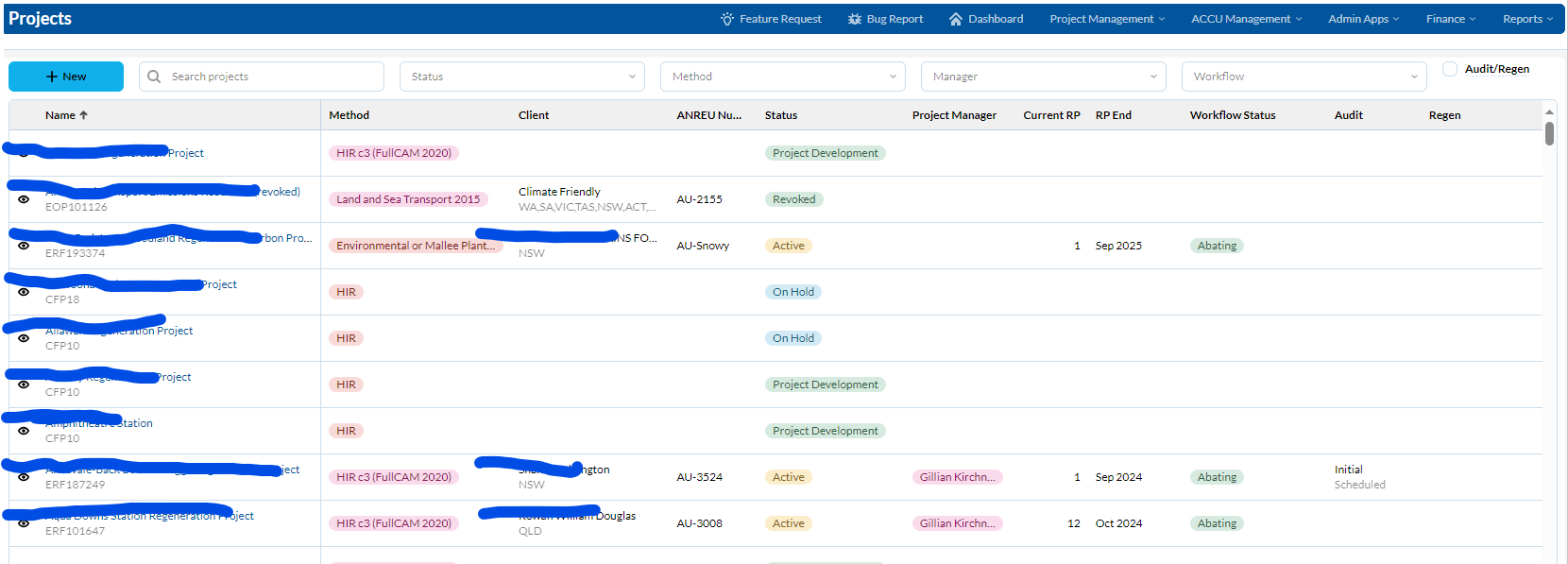Click the Climate Friendly client cell
This screenshot has height=564, width=1568.
(587, 199)
